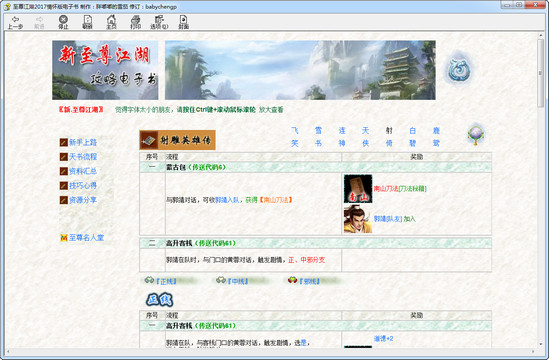Go back with the 上一步 toolbar button
This screenshot has height=360, width=549.
point(15,22)
